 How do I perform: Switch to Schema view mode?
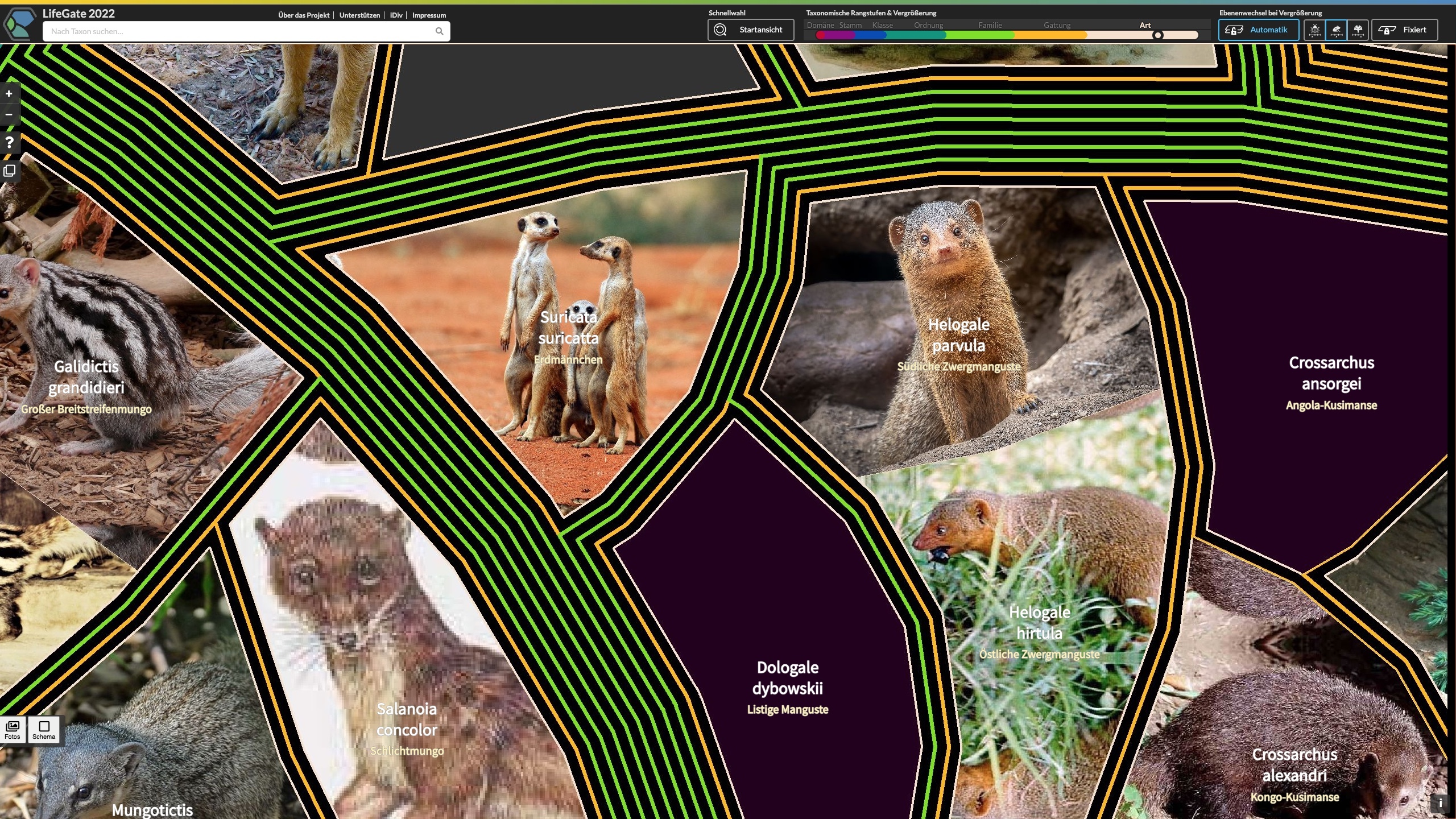pos(44,729)
